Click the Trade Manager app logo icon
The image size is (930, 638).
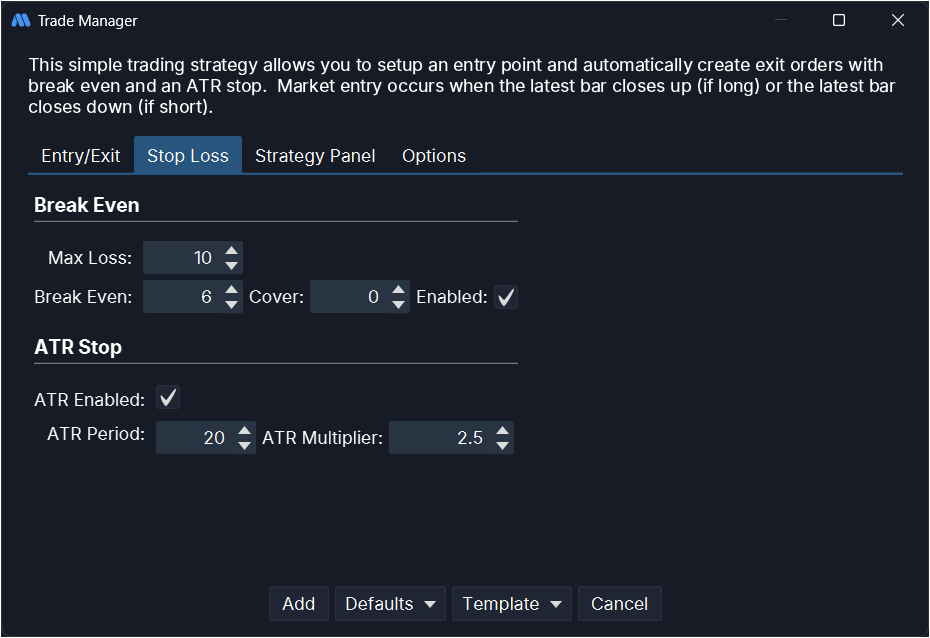[x=20, y=20]
